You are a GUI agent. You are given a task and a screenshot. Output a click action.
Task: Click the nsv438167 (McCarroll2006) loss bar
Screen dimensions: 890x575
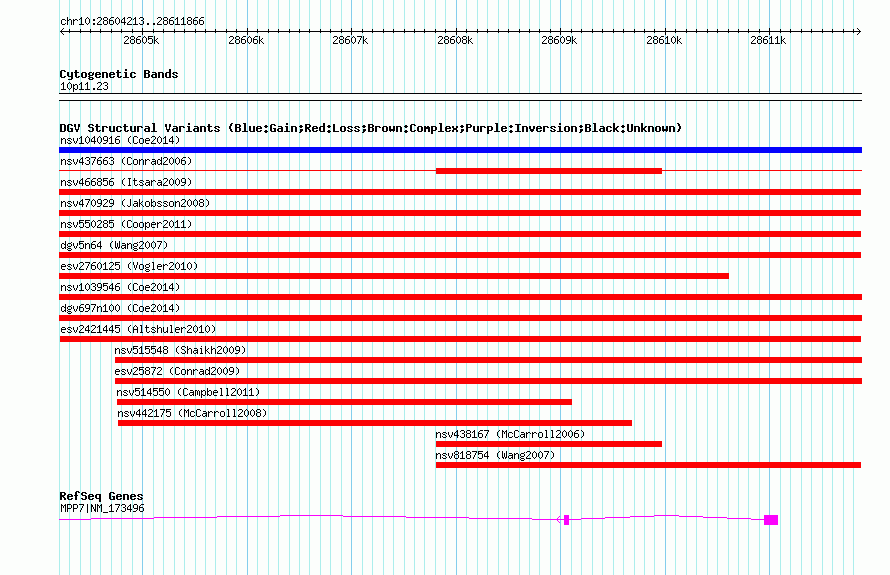click(549, 444)
